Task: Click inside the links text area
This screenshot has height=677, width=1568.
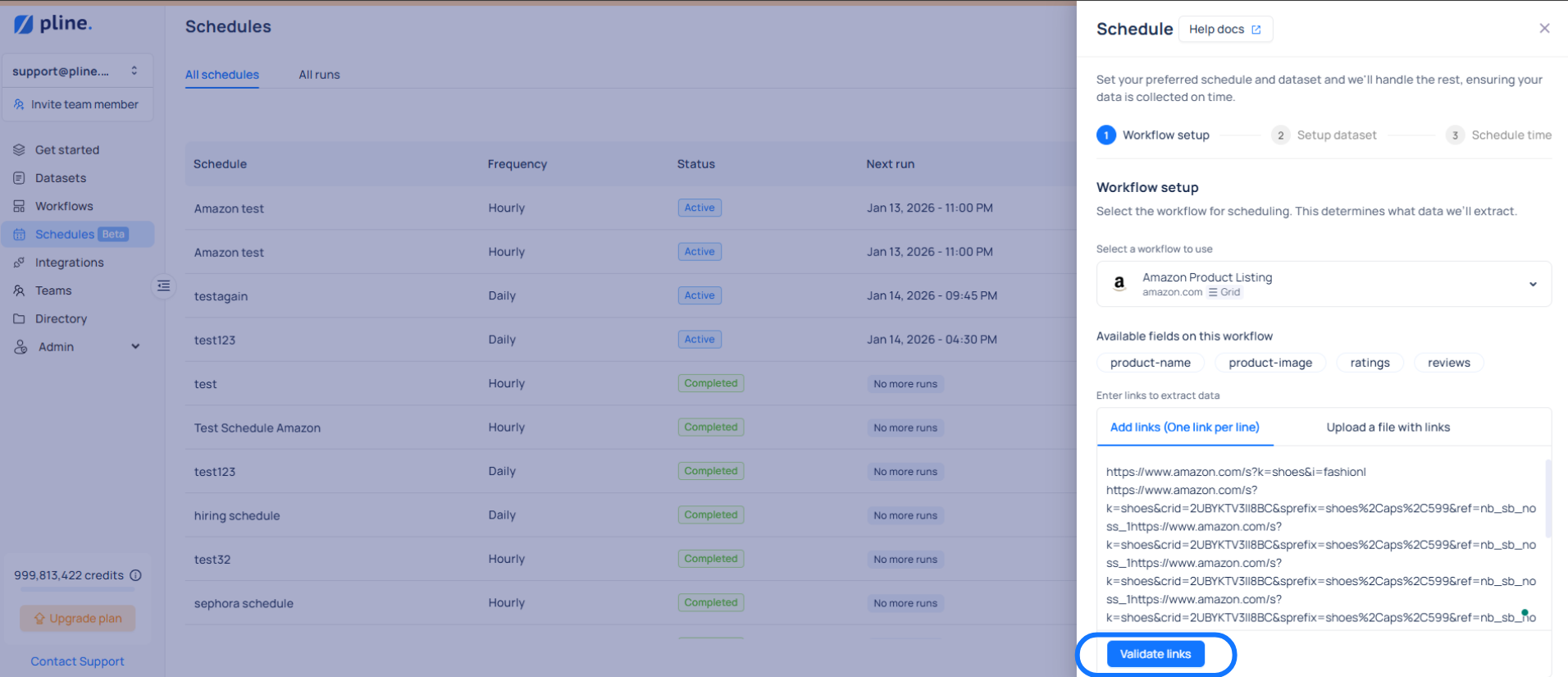Action: coord(1320,542)
